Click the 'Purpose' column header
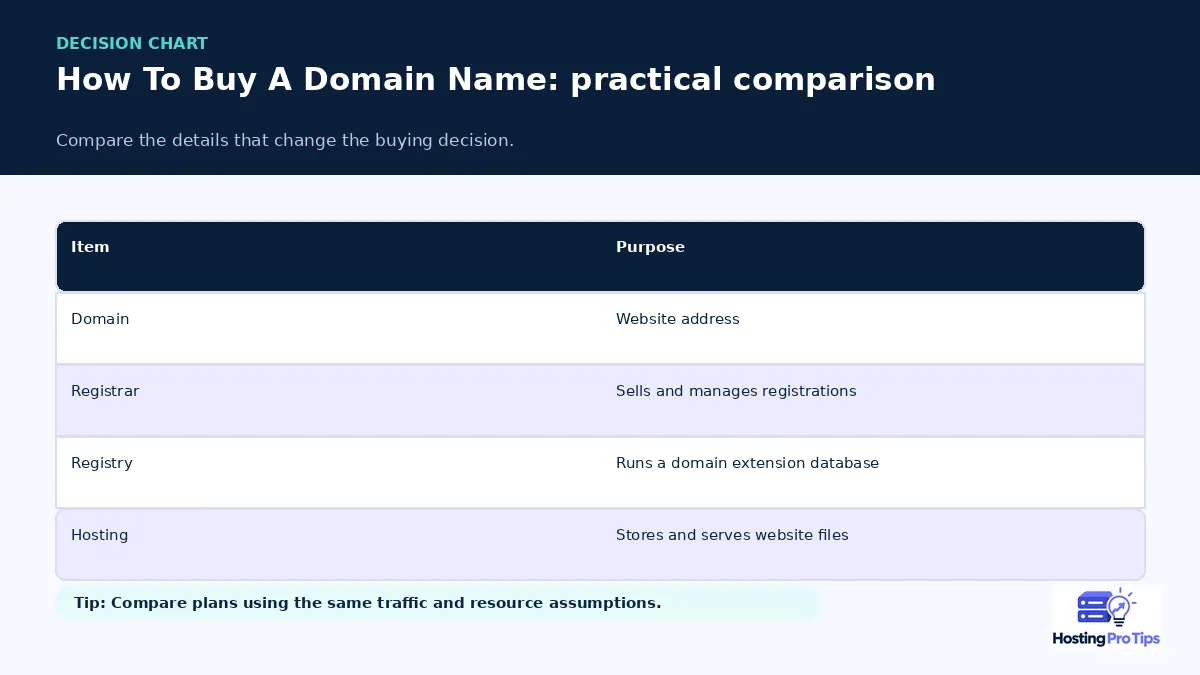The height and width of the screenshot is (675, 1200). coord(650,247)
